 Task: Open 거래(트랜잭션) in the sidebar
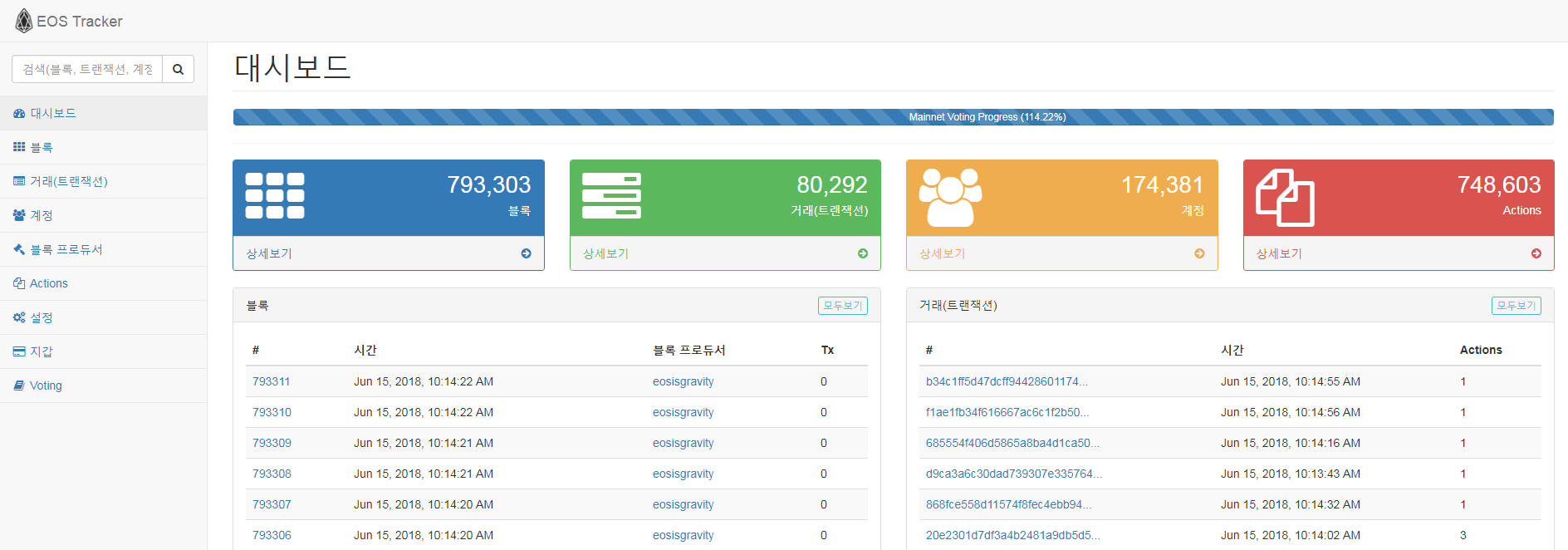[103, 181]
